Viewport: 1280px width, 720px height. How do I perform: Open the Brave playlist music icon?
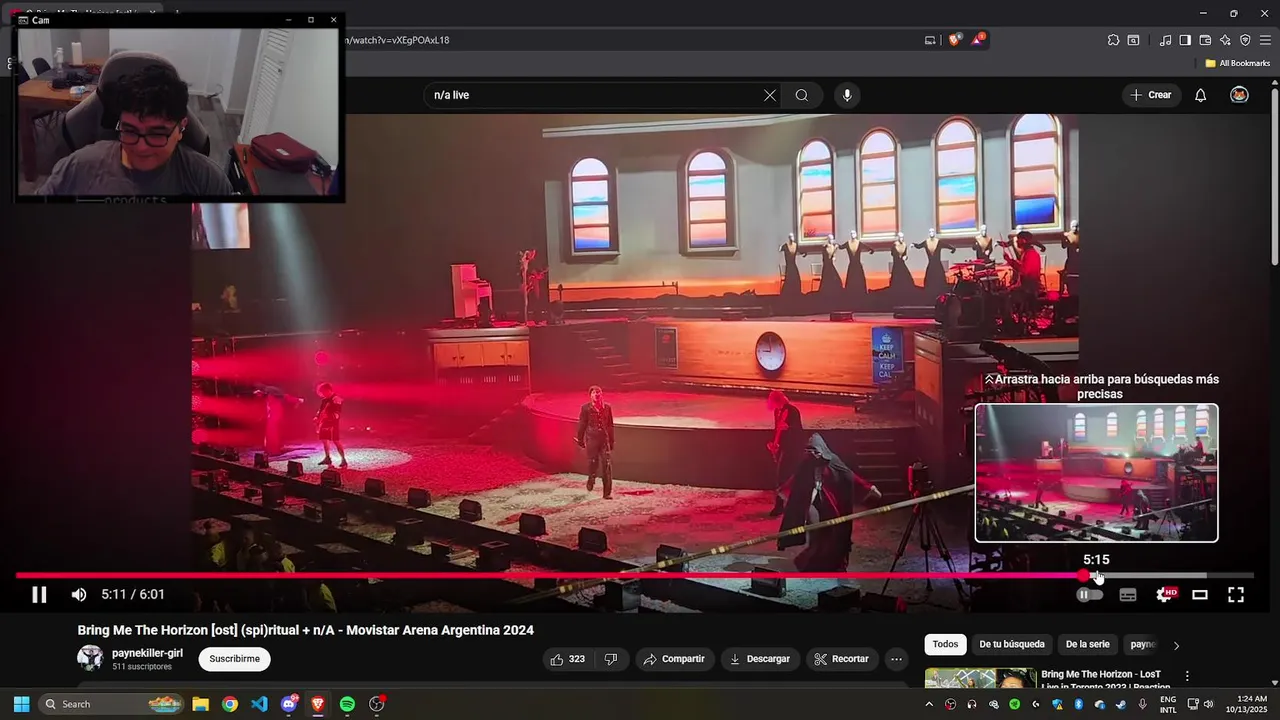1165,40
